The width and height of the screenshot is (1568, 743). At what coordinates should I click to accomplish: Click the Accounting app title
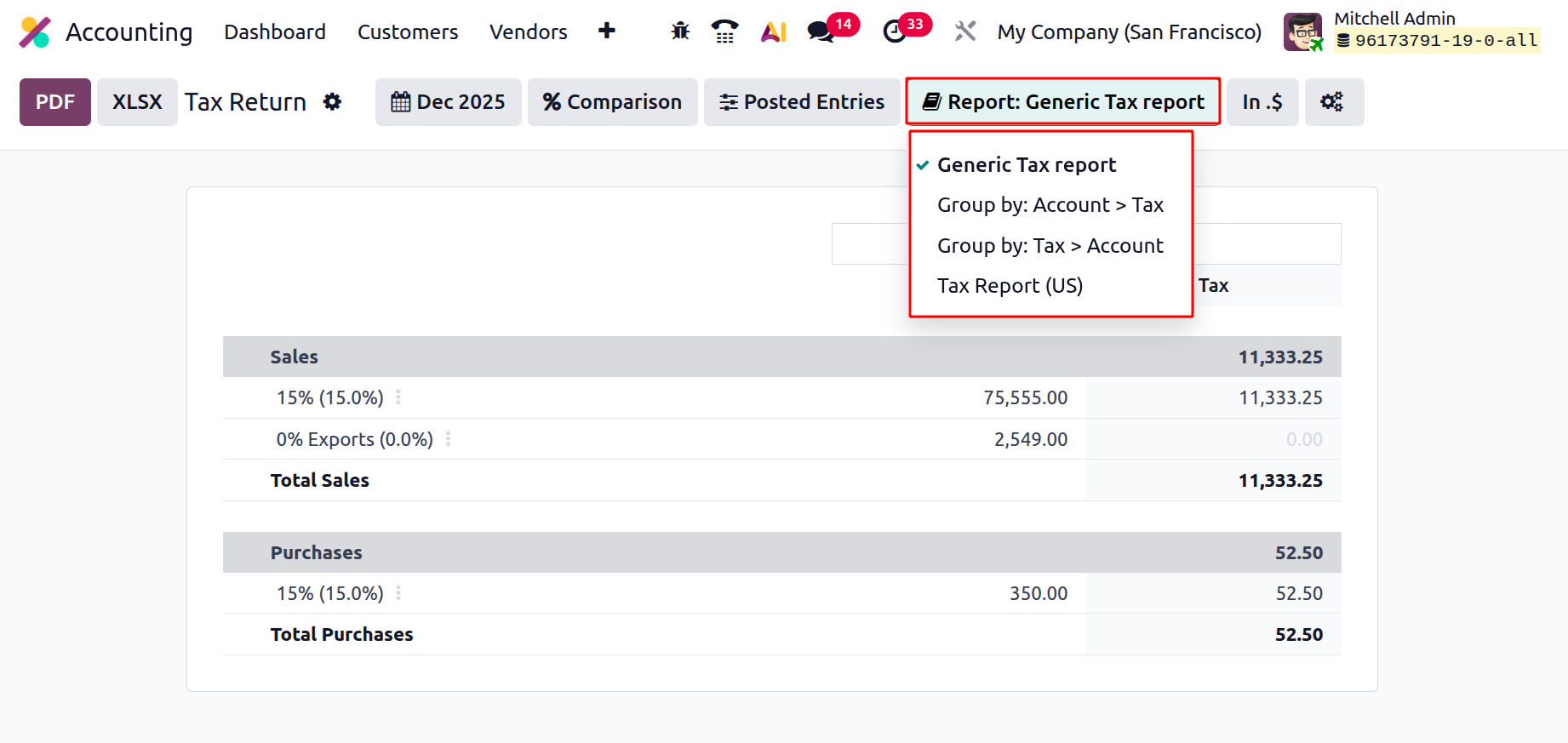[x=129, y=32]
